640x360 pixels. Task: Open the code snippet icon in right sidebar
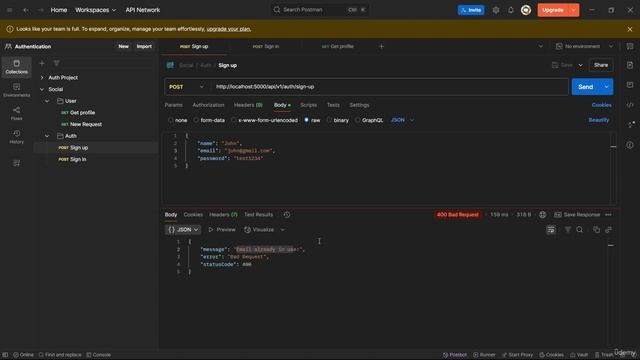[x=630, y=105]
